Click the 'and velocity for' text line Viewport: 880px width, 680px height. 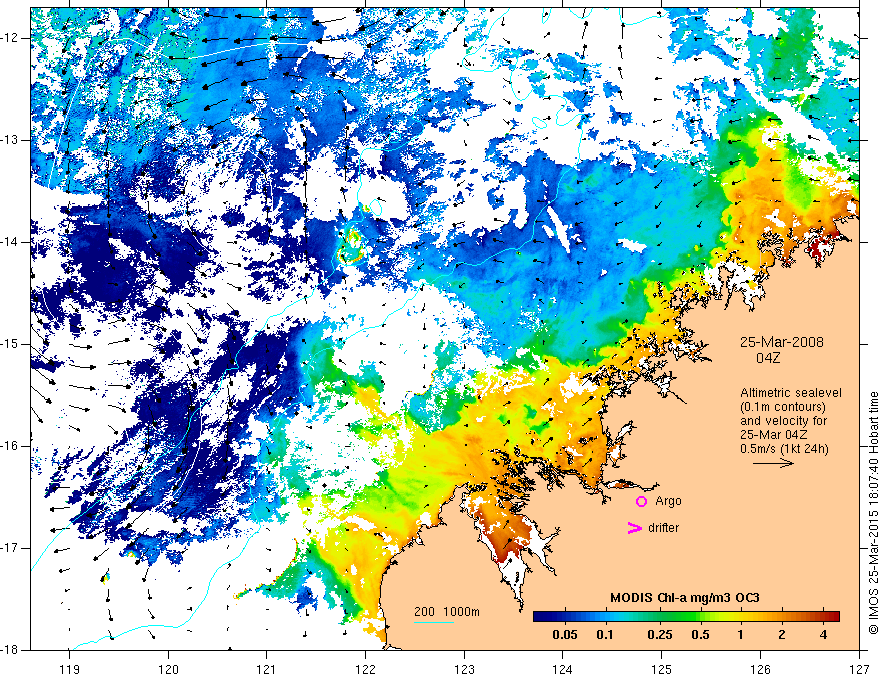[783, 421]
